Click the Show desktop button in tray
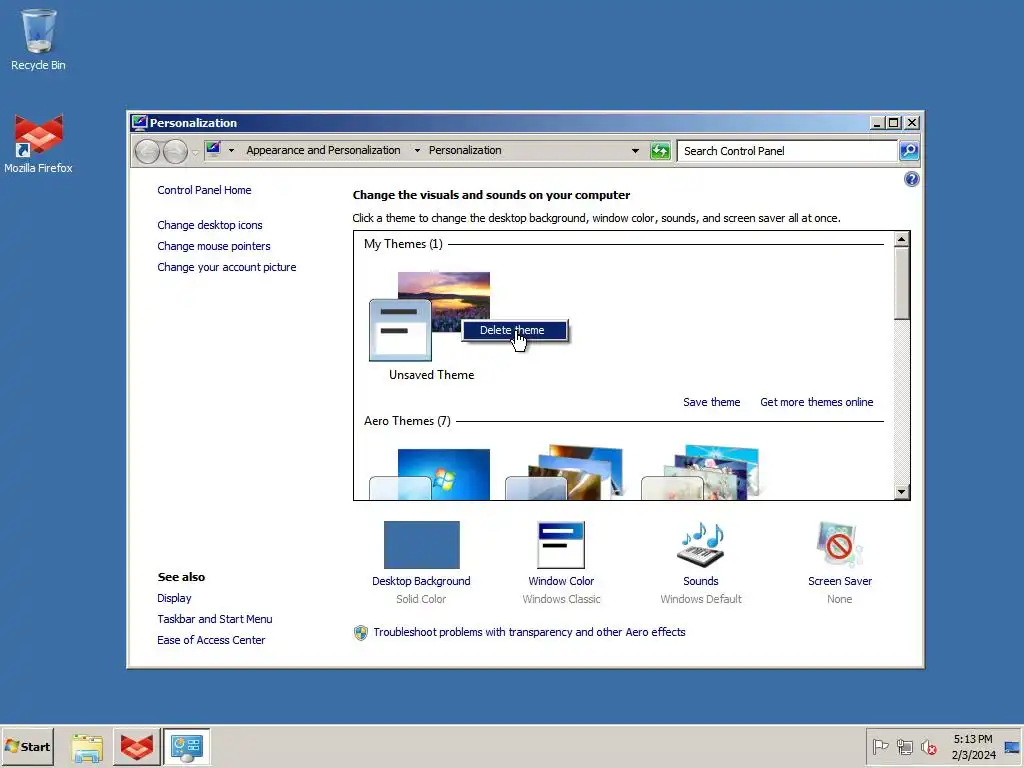The image size is (1024, 768). [1012, 747]
